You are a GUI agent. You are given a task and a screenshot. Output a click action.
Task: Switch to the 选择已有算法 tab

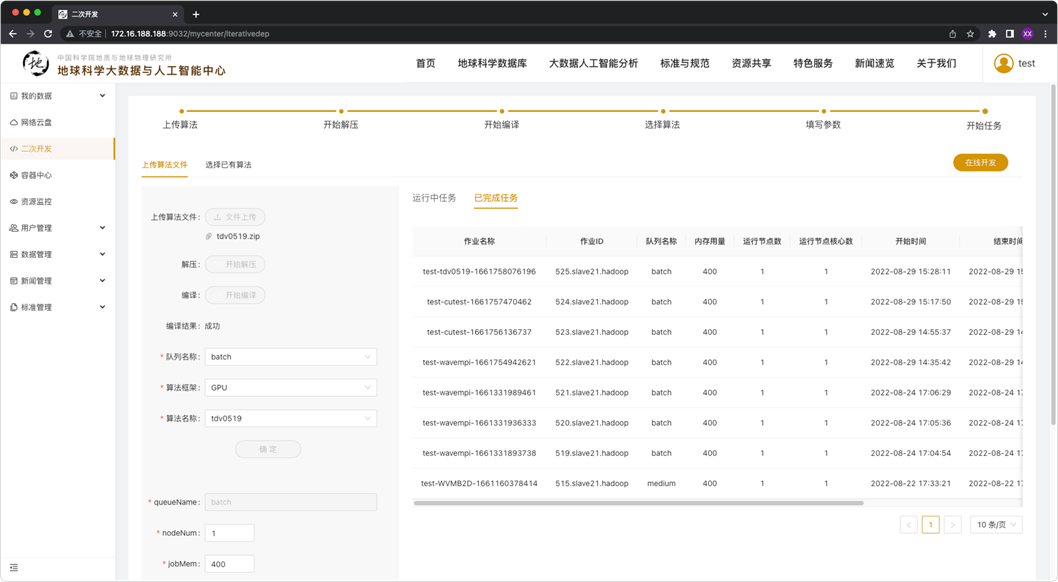228,165
